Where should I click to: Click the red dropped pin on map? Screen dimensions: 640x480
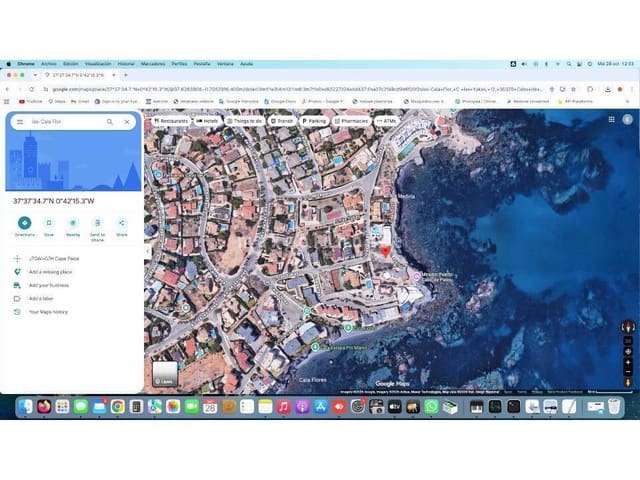[385, 251]
